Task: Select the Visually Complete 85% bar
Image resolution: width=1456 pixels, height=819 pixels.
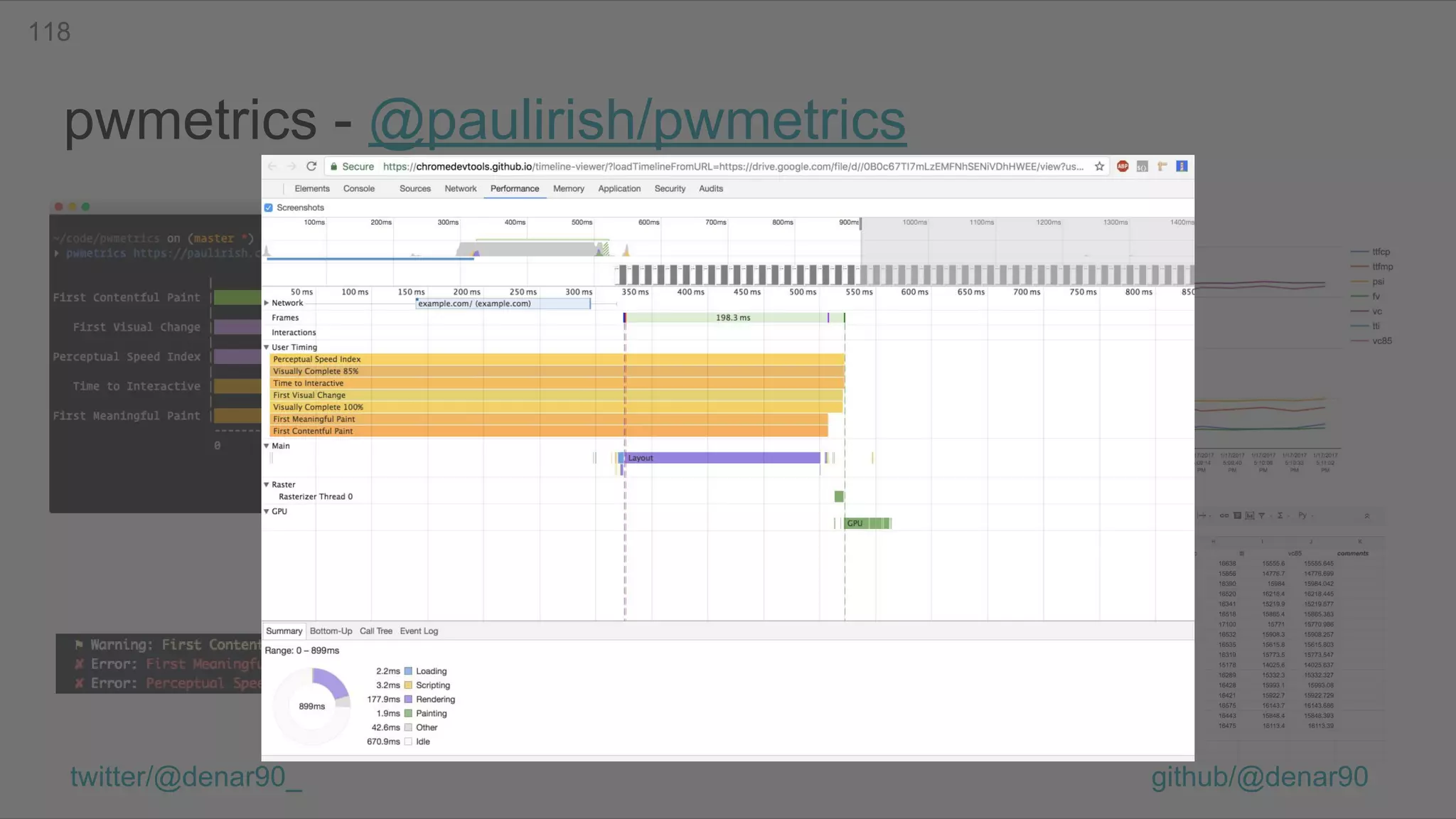Action: click(x=557, y=371)
